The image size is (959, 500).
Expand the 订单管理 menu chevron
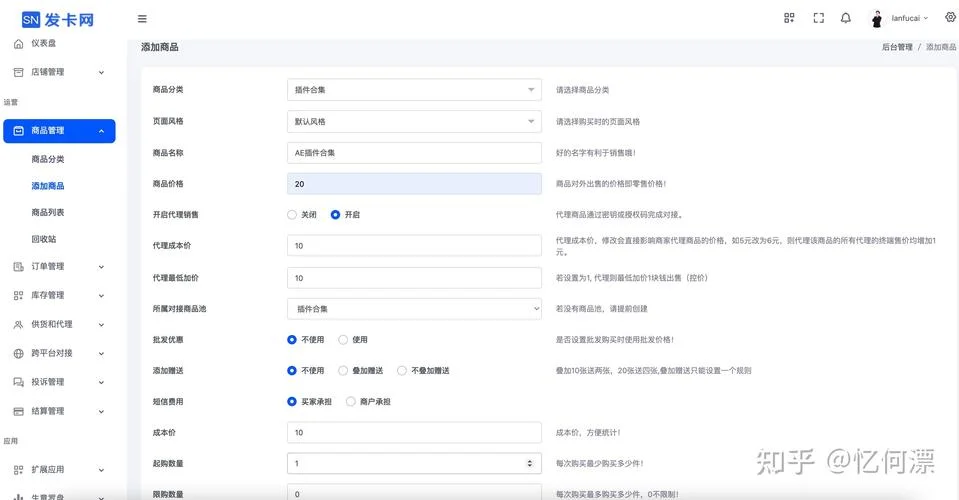[x=102, y=267]
